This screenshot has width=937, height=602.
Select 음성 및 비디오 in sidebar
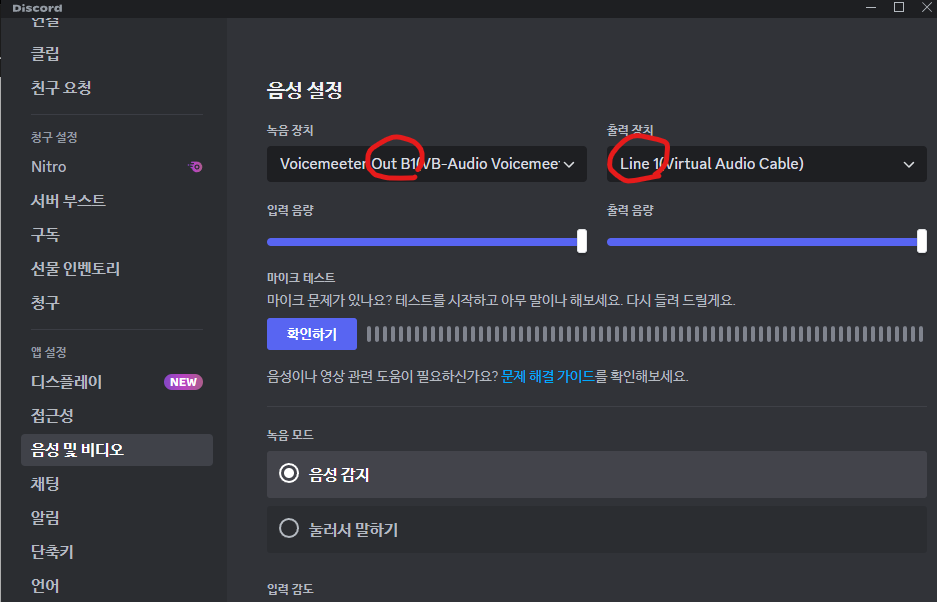click(x=117, y=450)
